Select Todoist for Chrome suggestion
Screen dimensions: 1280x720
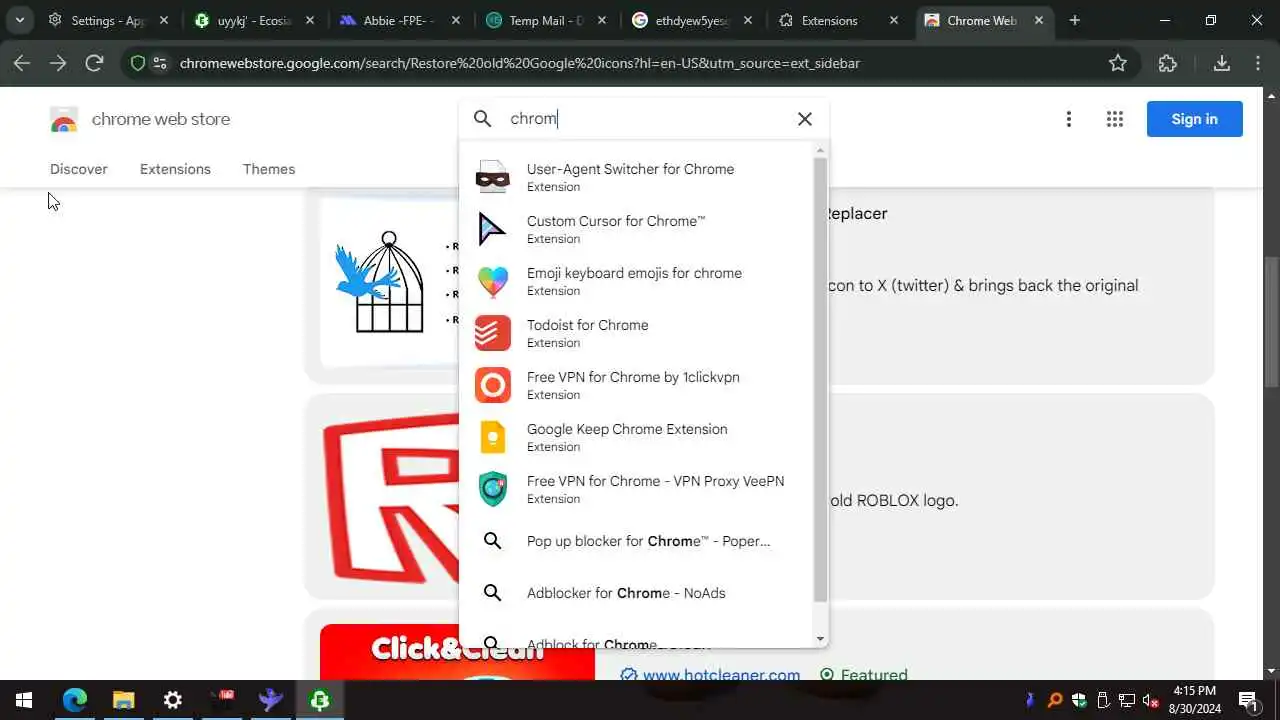point(637,333)
